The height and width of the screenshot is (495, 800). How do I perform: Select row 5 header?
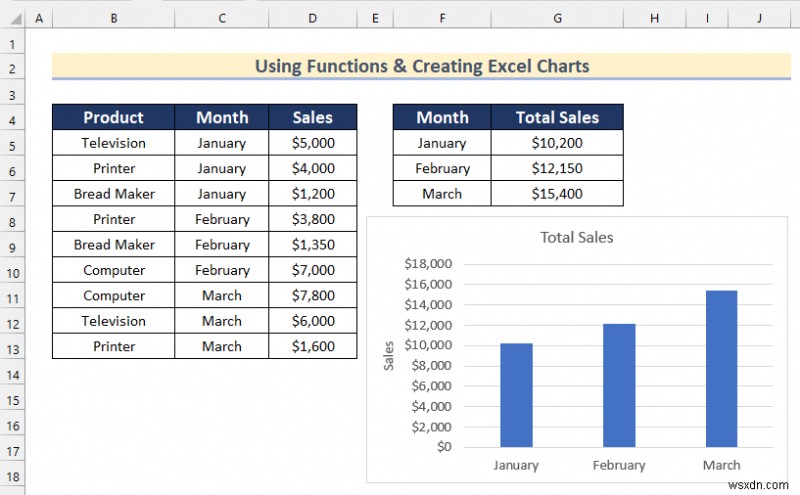click(13, 143)
